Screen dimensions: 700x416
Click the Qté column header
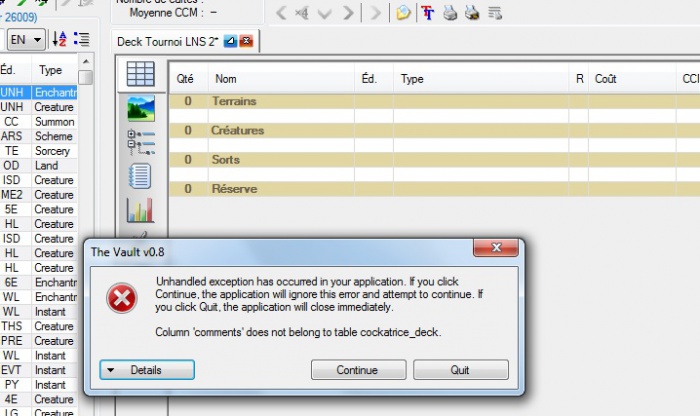click(188, 79)
